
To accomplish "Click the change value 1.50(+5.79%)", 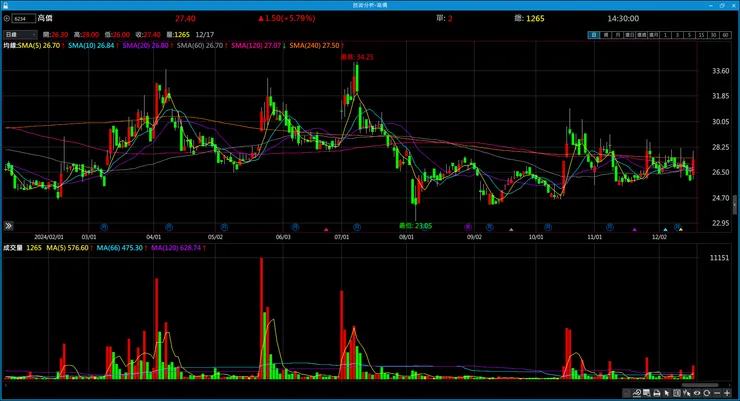I will pos(287,18).
